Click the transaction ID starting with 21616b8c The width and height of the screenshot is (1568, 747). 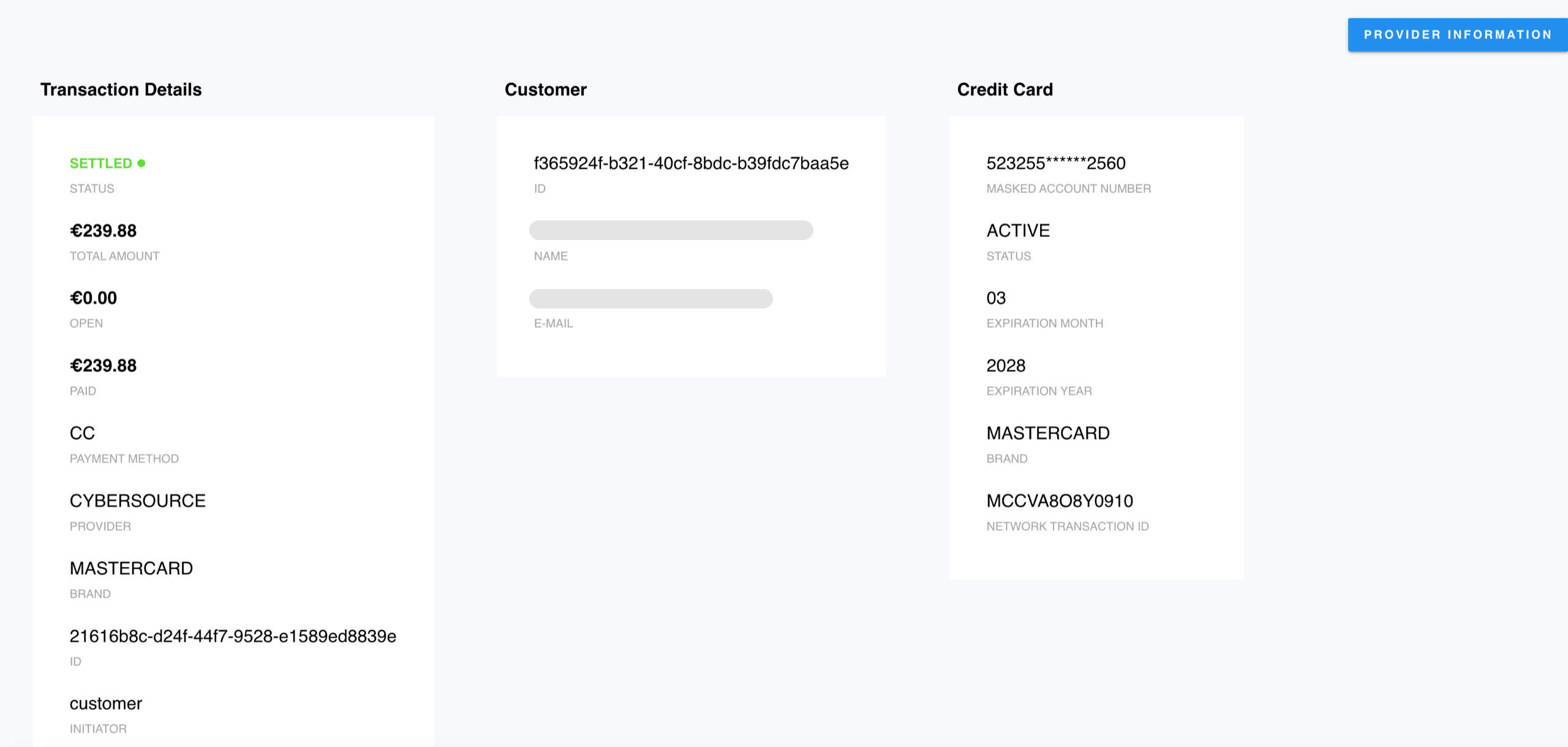pos(233,636)
